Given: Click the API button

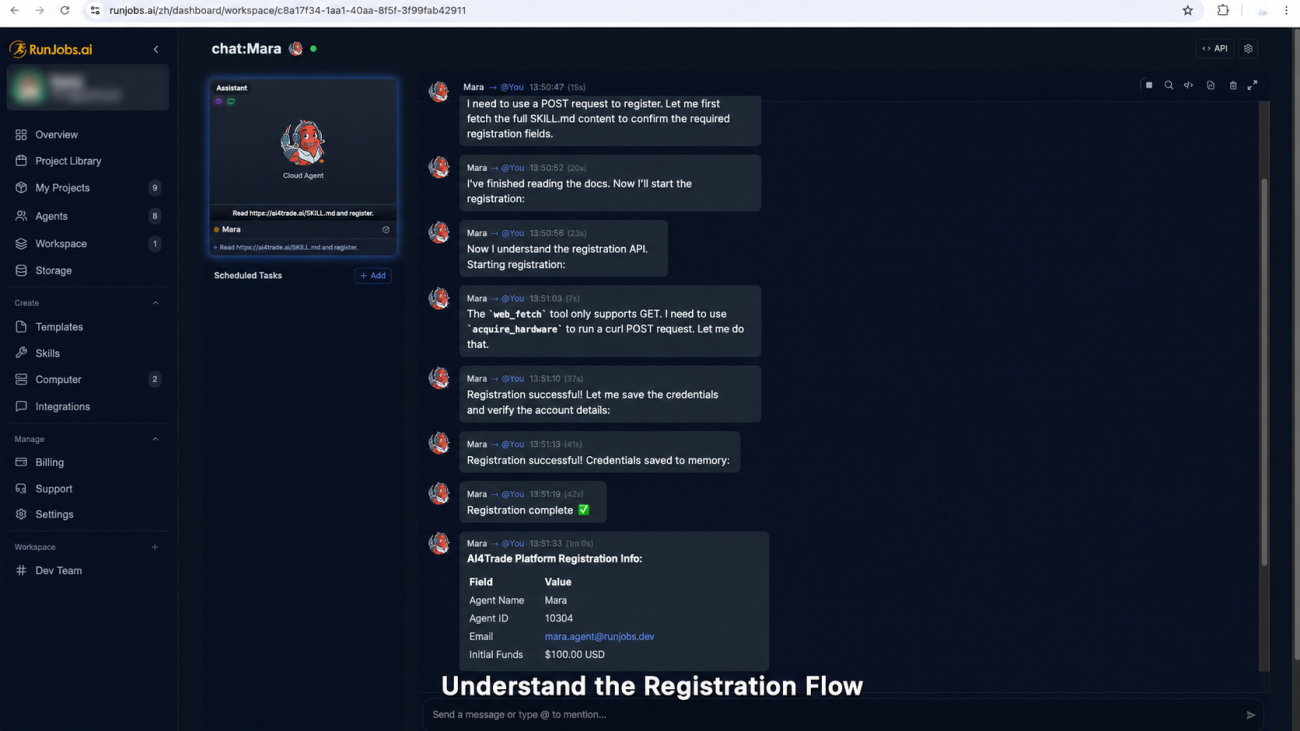Looking at the screenshot, I should coord(1215,48).
